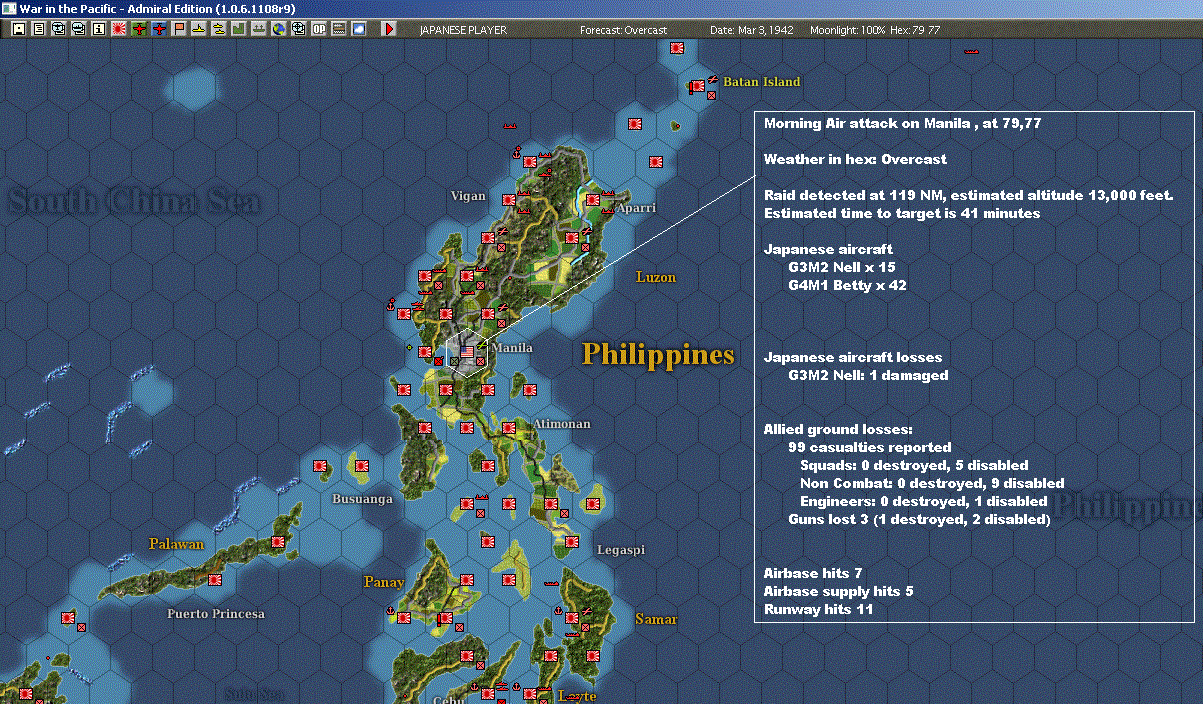The image size is (1203, 704).
Task: Click the blue cloud weather toolbar icon
Action: (x=359, y=29)
